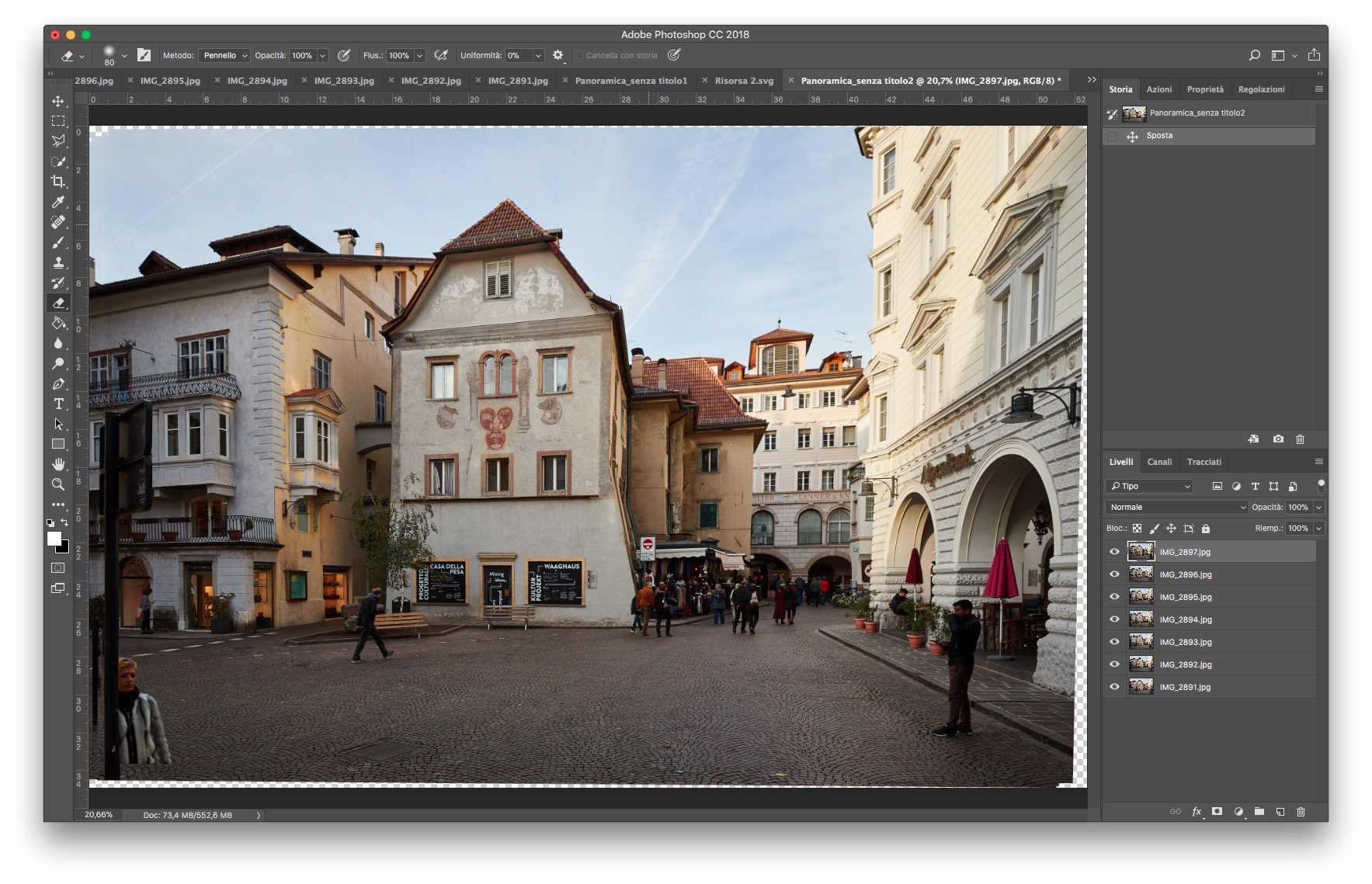Switch to the Risorsa 2.svg document tab

coord(744,81)
